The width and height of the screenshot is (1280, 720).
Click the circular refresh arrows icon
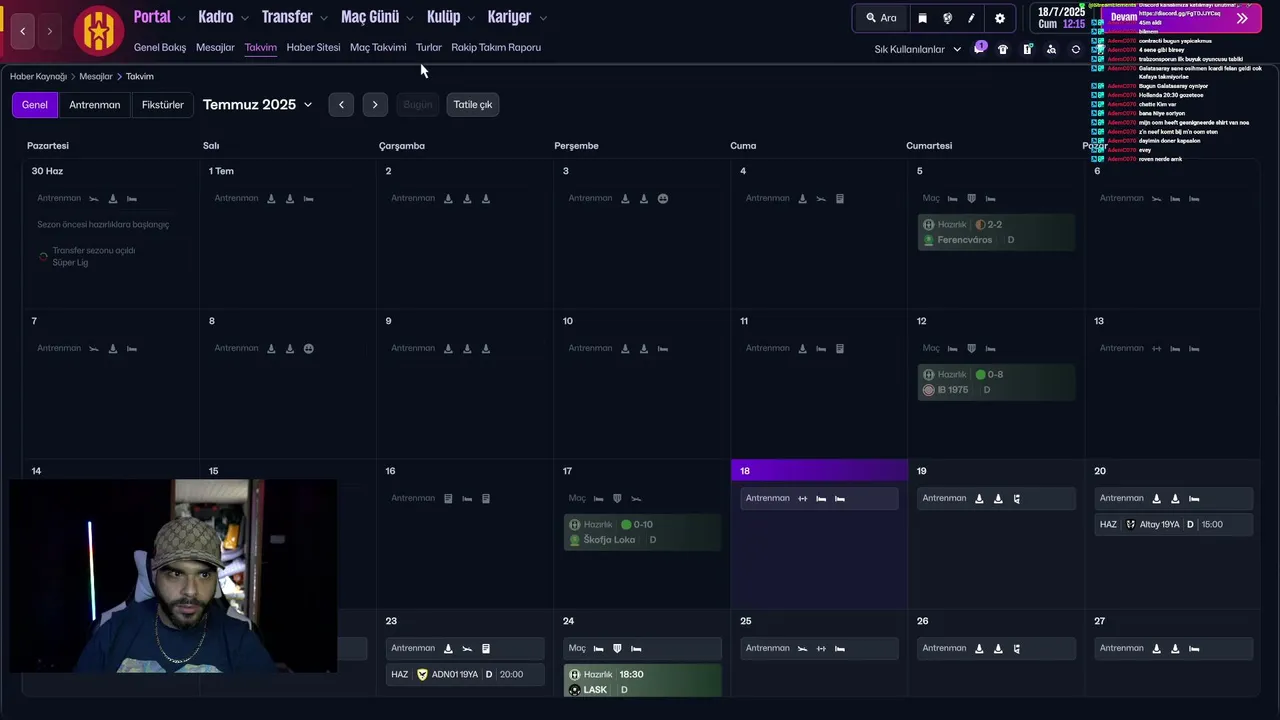tap(1076, 49)
